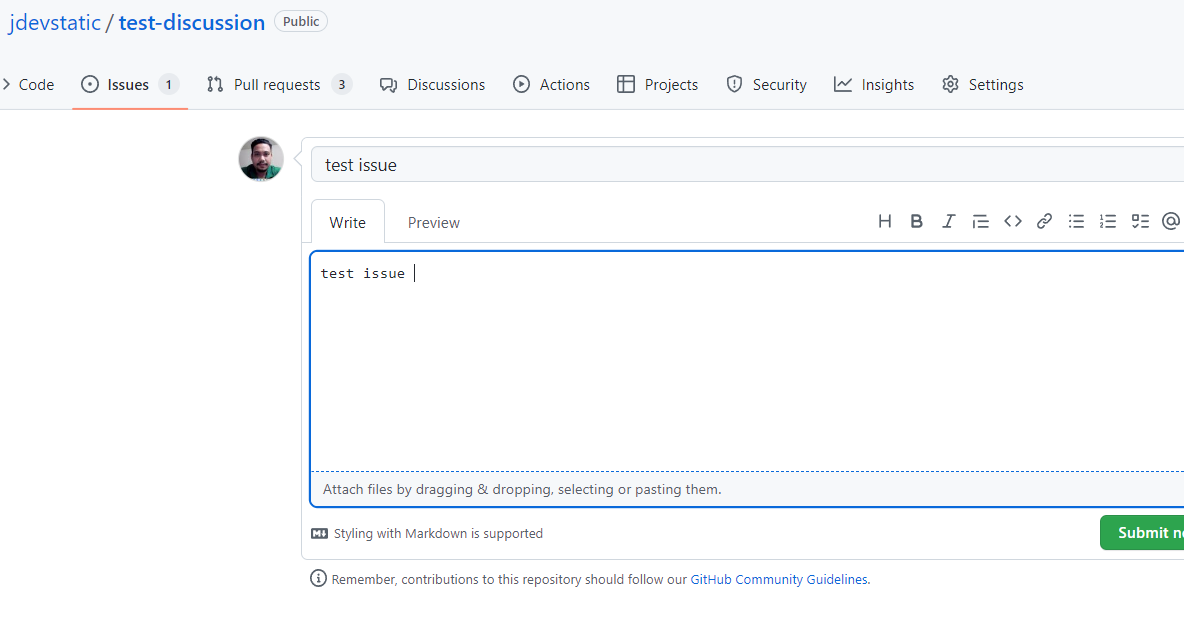1184x630 pixels.
Task: Toggle bold formatting in the editor toolbar
Action: [916, 221]
